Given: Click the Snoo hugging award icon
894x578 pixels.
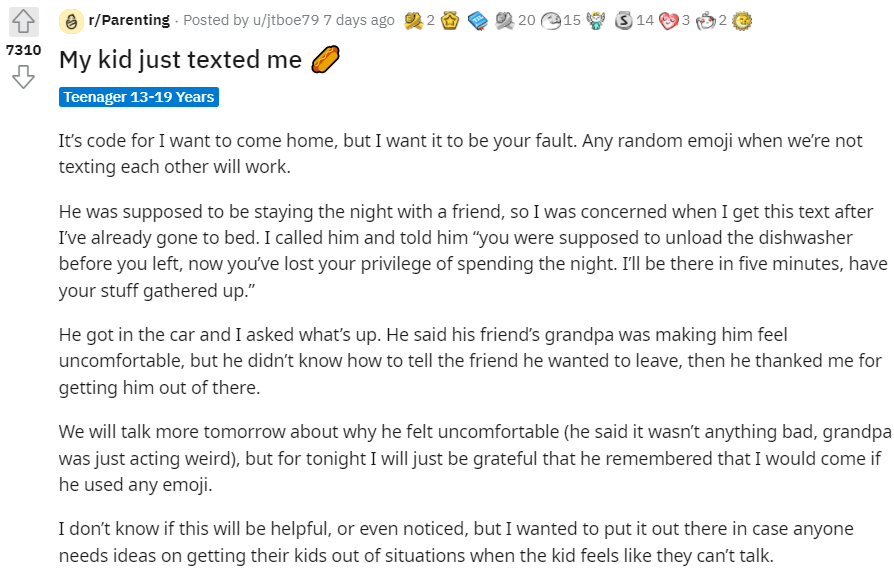Looking at the screenshot, I should 706,21.
